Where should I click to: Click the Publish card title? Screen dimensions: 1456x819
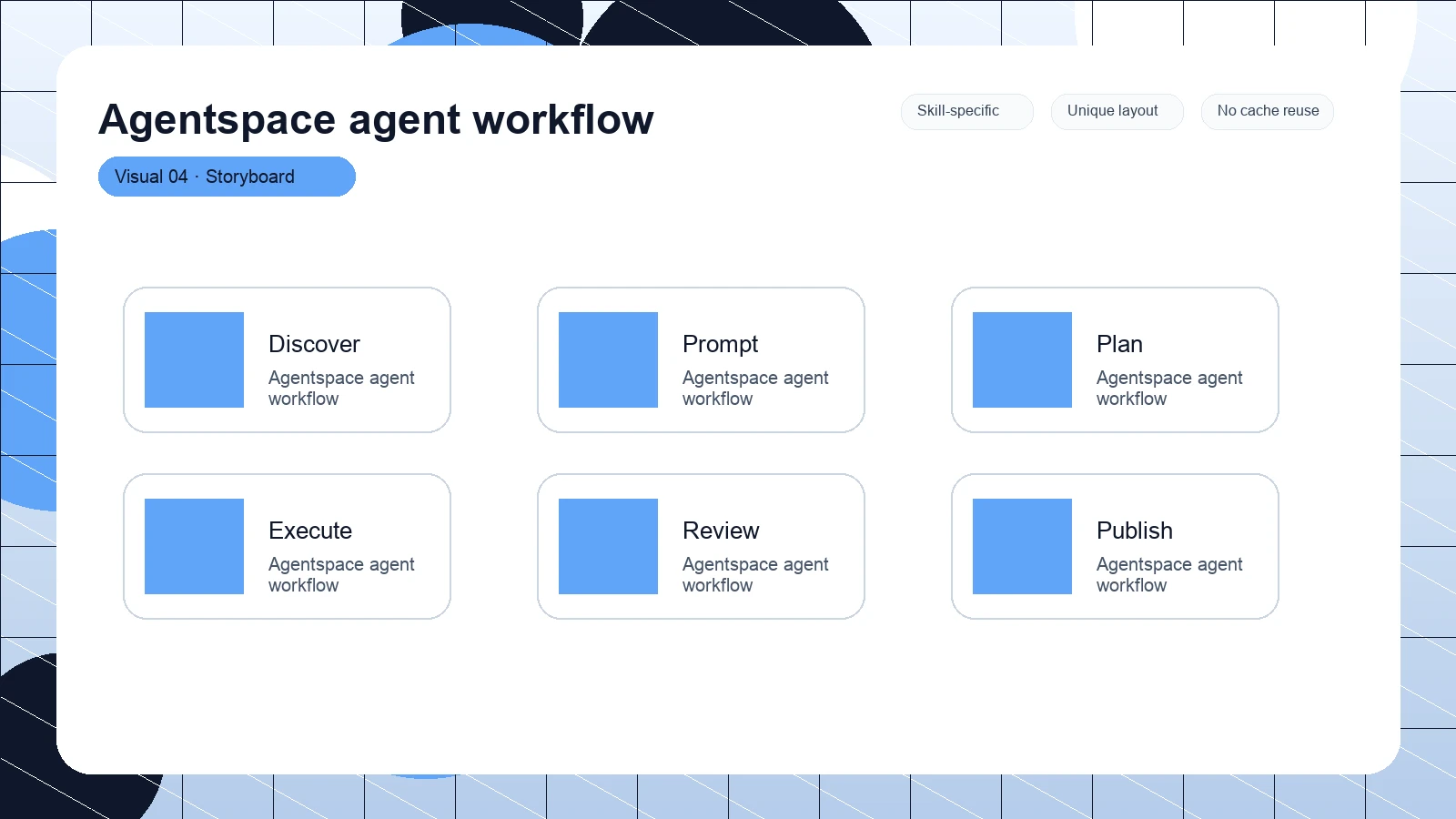1135,531
